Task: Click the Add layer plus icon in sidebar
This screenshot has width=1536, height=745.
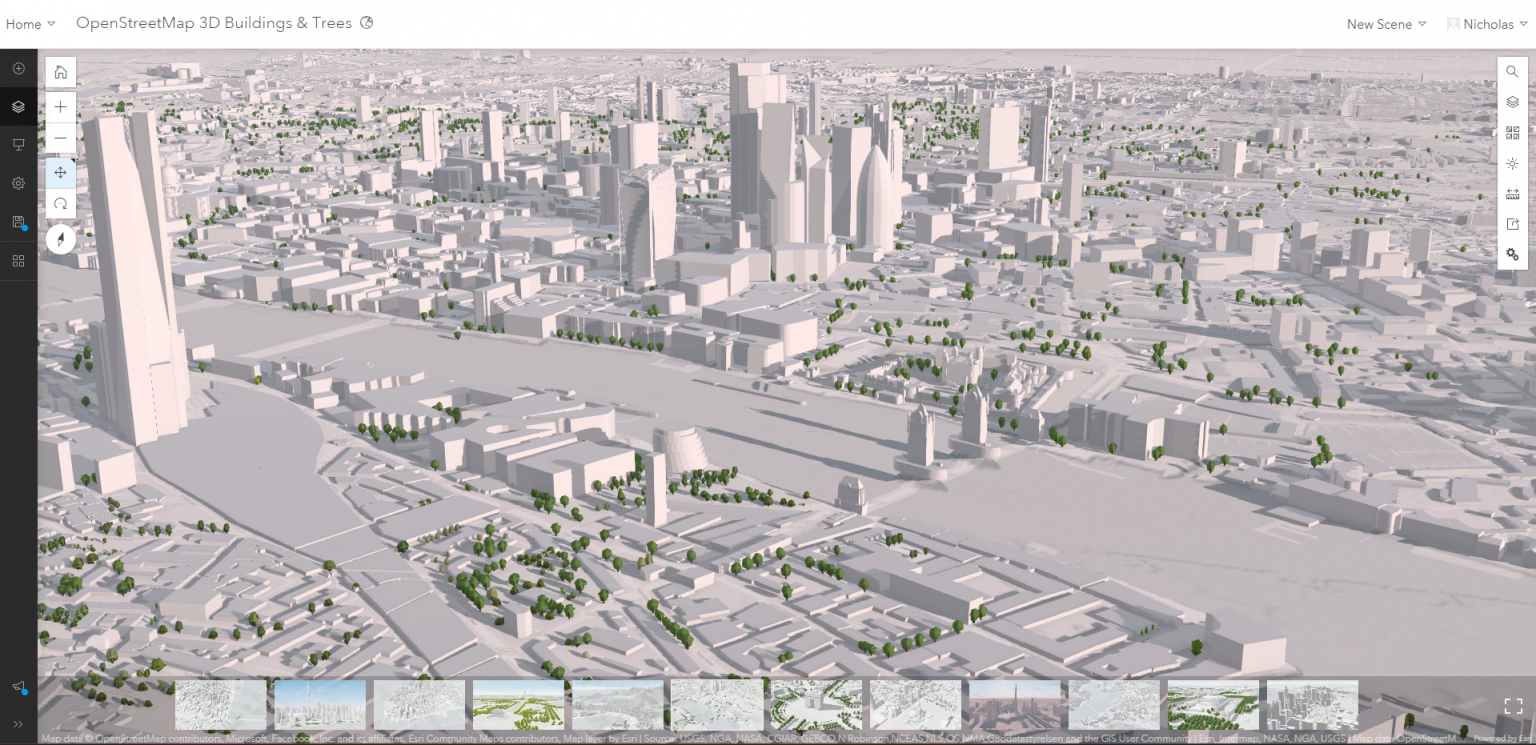Action: (x=18, y=68)
